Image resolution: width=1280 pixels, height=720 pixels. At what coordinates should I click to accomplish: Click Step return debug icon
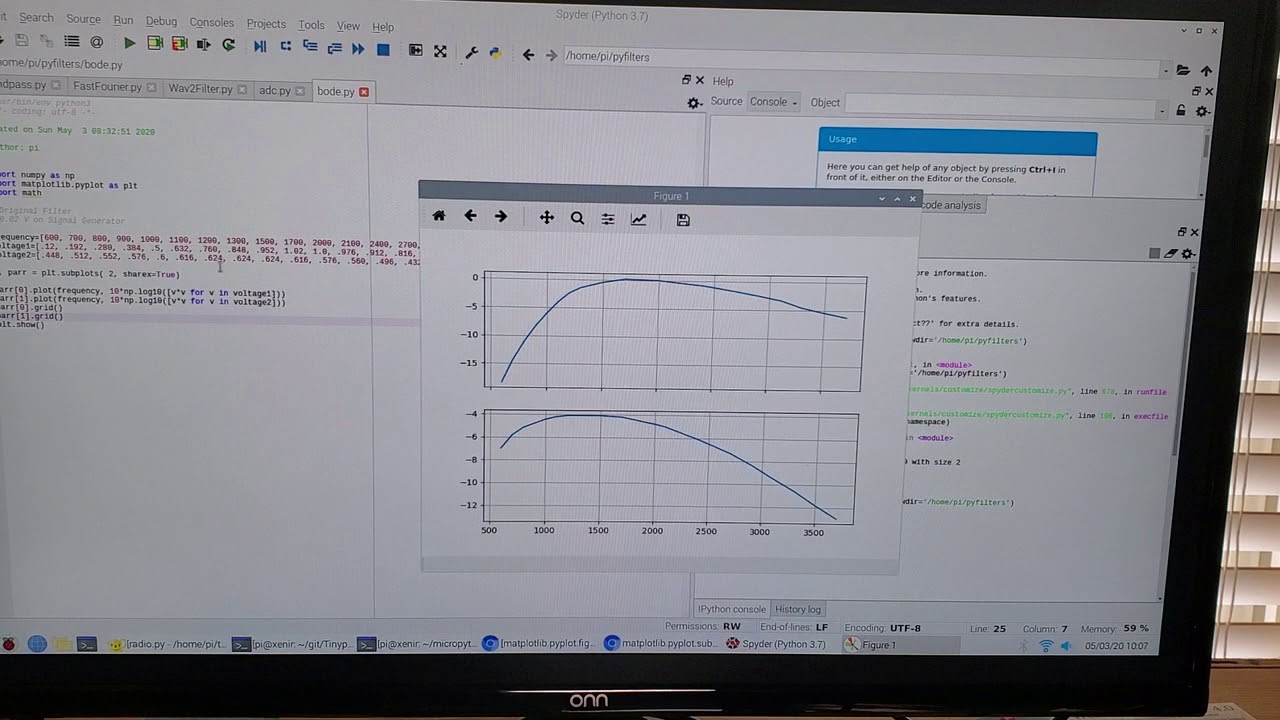[x=334, y=47]
